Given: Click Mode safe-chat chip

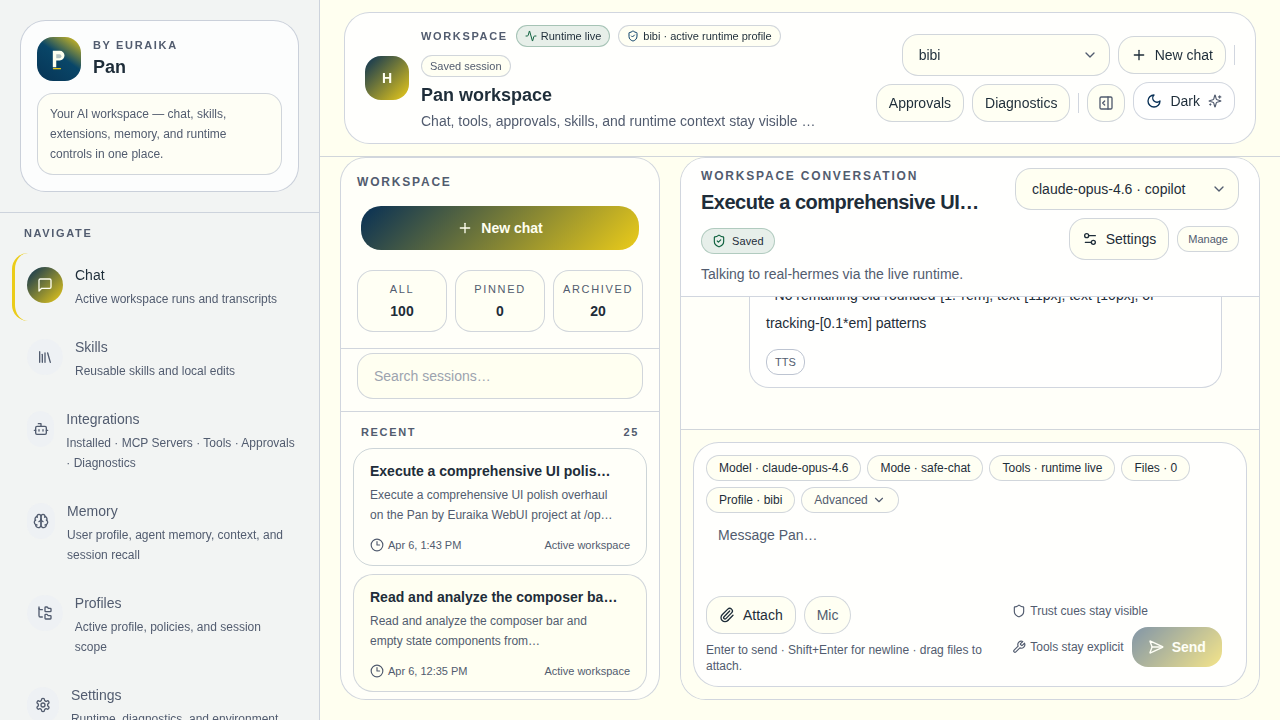Looking at the screenshot, I should click(925, 468).
